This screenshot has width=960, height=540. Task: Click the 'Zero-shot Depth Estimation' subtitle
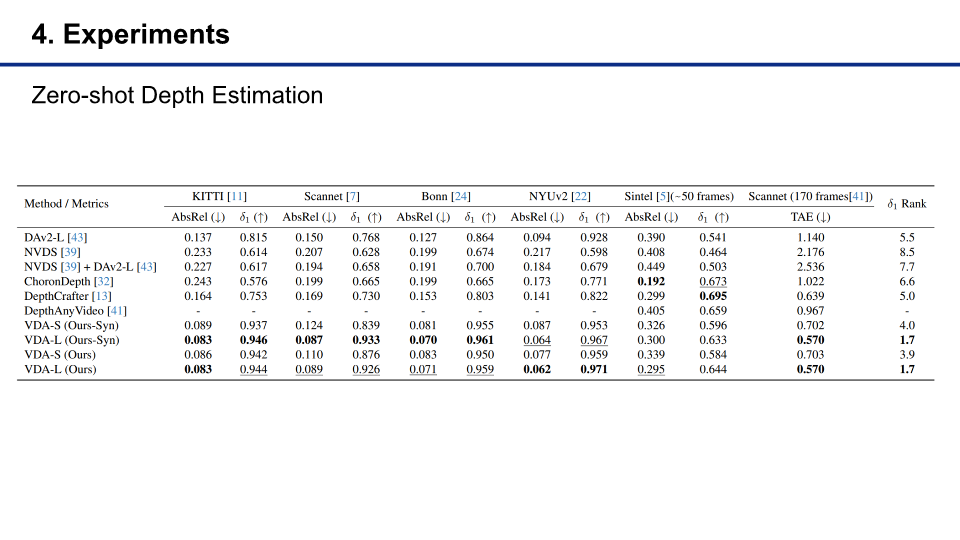coord(177,96)
